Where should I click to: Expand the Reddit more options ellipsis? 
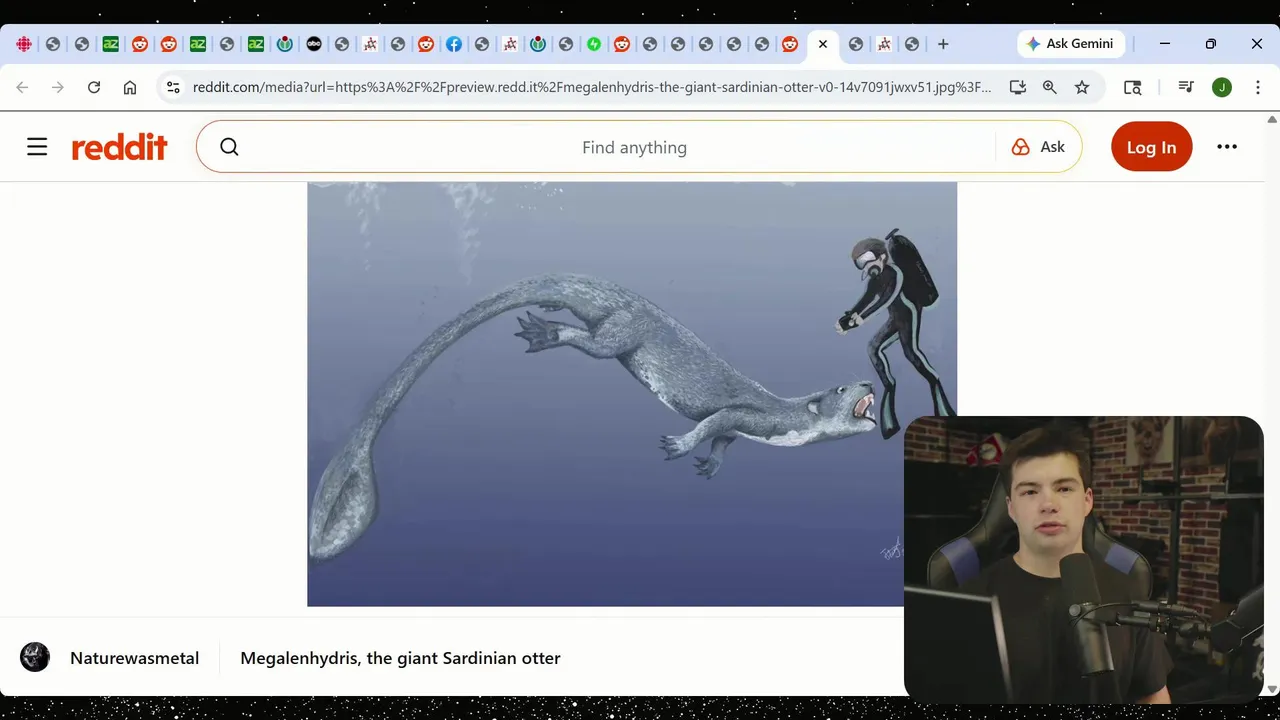[x=1227, y=147]
